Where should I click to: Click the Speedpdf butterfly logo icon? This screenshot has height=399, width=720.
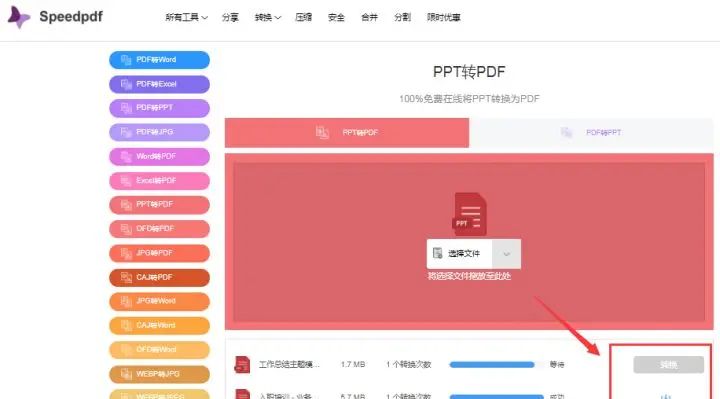click(19, 17)
